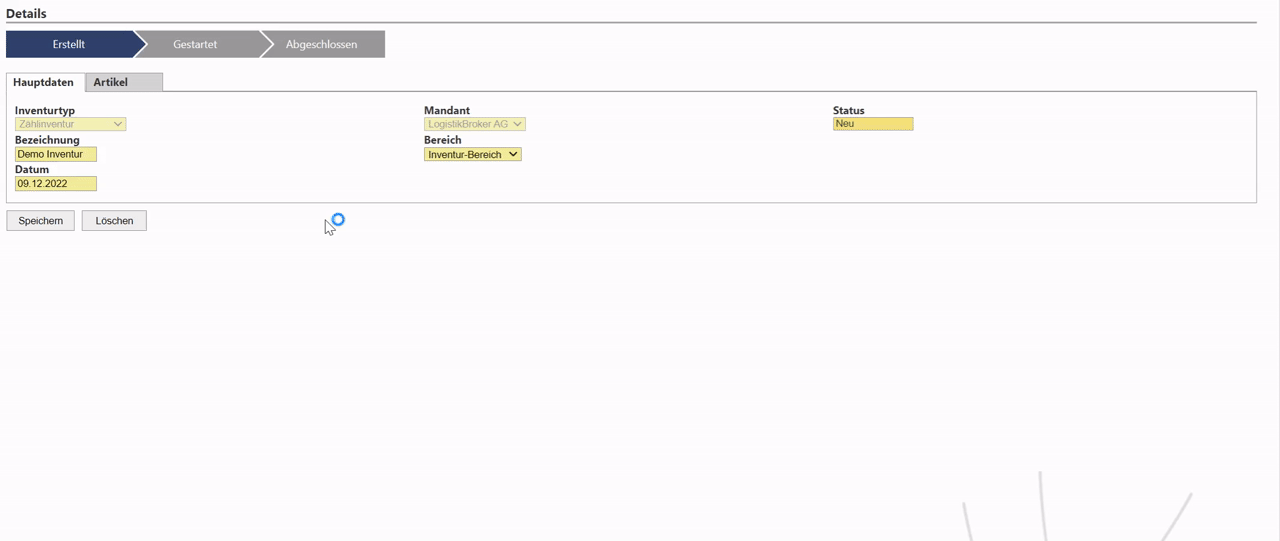Open the Inventurtyp Zählinventur dropdown

click(x=70, y=124)
